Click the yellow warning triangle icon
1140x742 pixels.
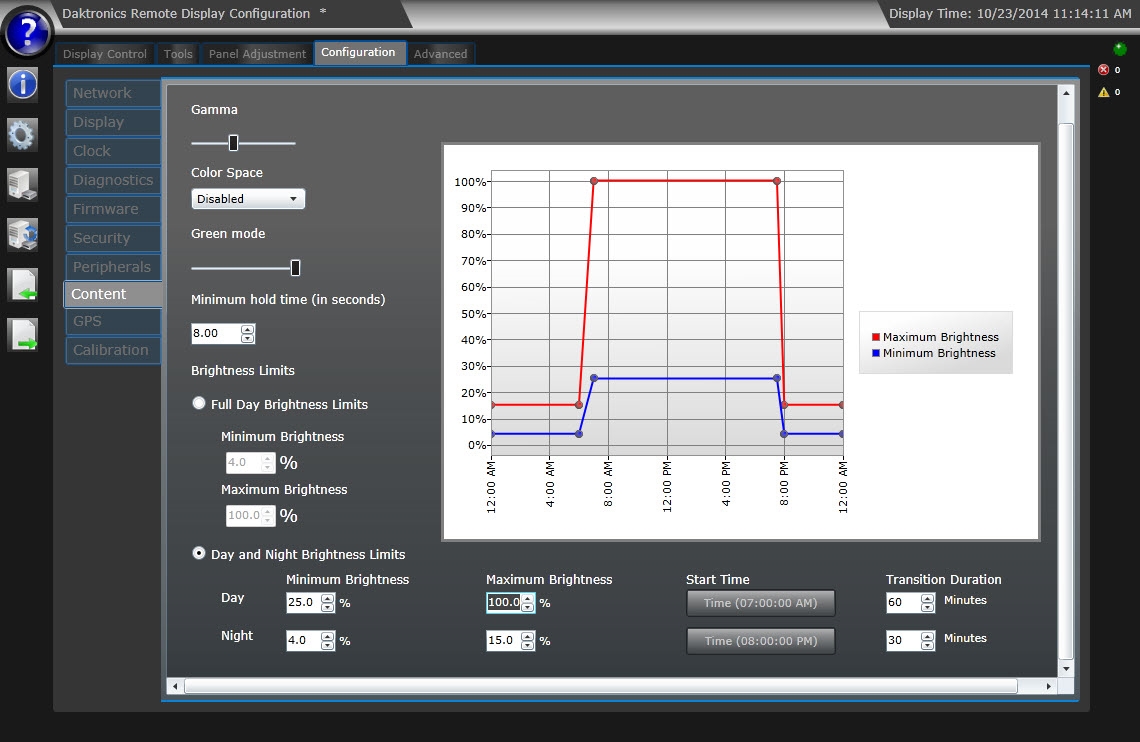[x=1104, y=92]
